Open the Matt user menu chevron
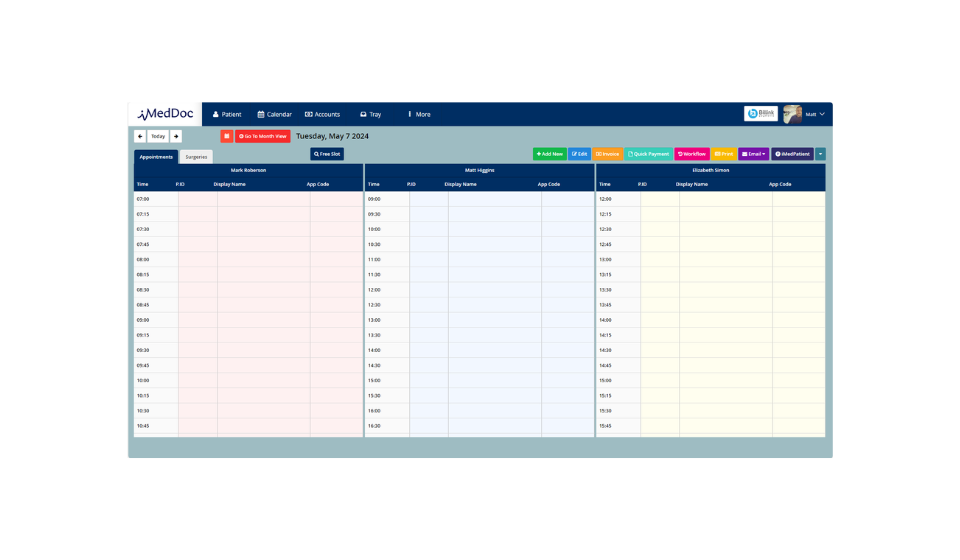The height and width of the screenshot is (560, 960). click(822, 114)
